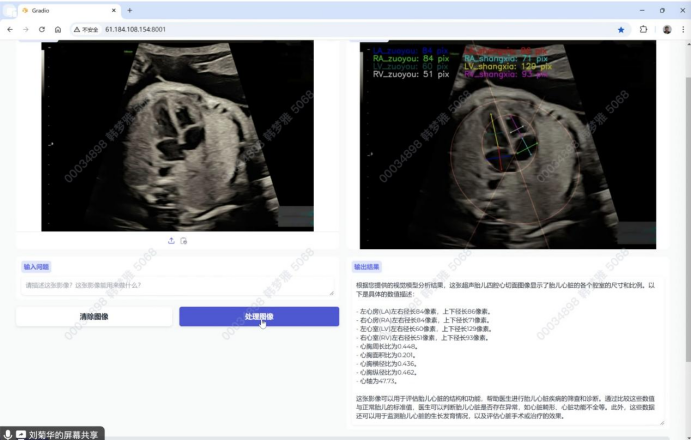Image resolution: width=692 pixels, height=440 pixels.
Task: Open a new browser tab
Action: tap(129, 10)
